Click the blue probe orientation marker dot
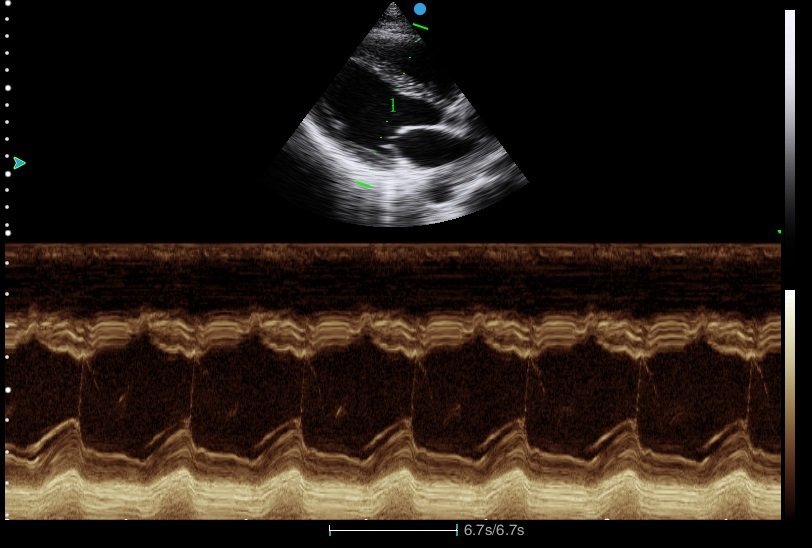The width and height of the screenshot is (812, 548). tap(420, 9)
